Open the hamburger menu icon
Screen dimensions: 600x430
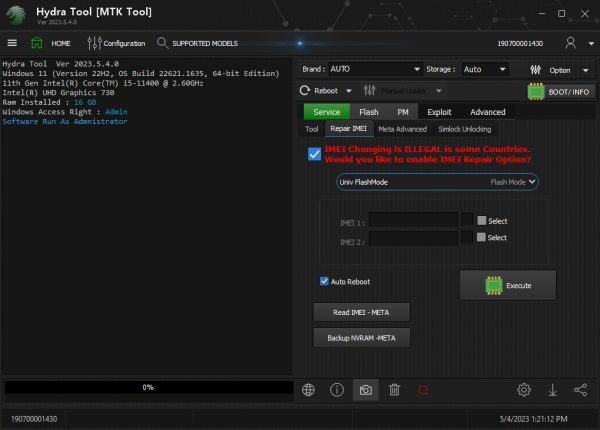[12, 43]
